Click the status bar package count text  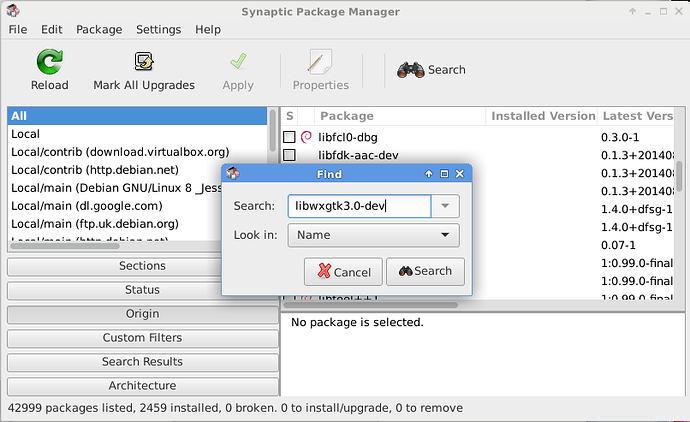[x=235, y=408]
